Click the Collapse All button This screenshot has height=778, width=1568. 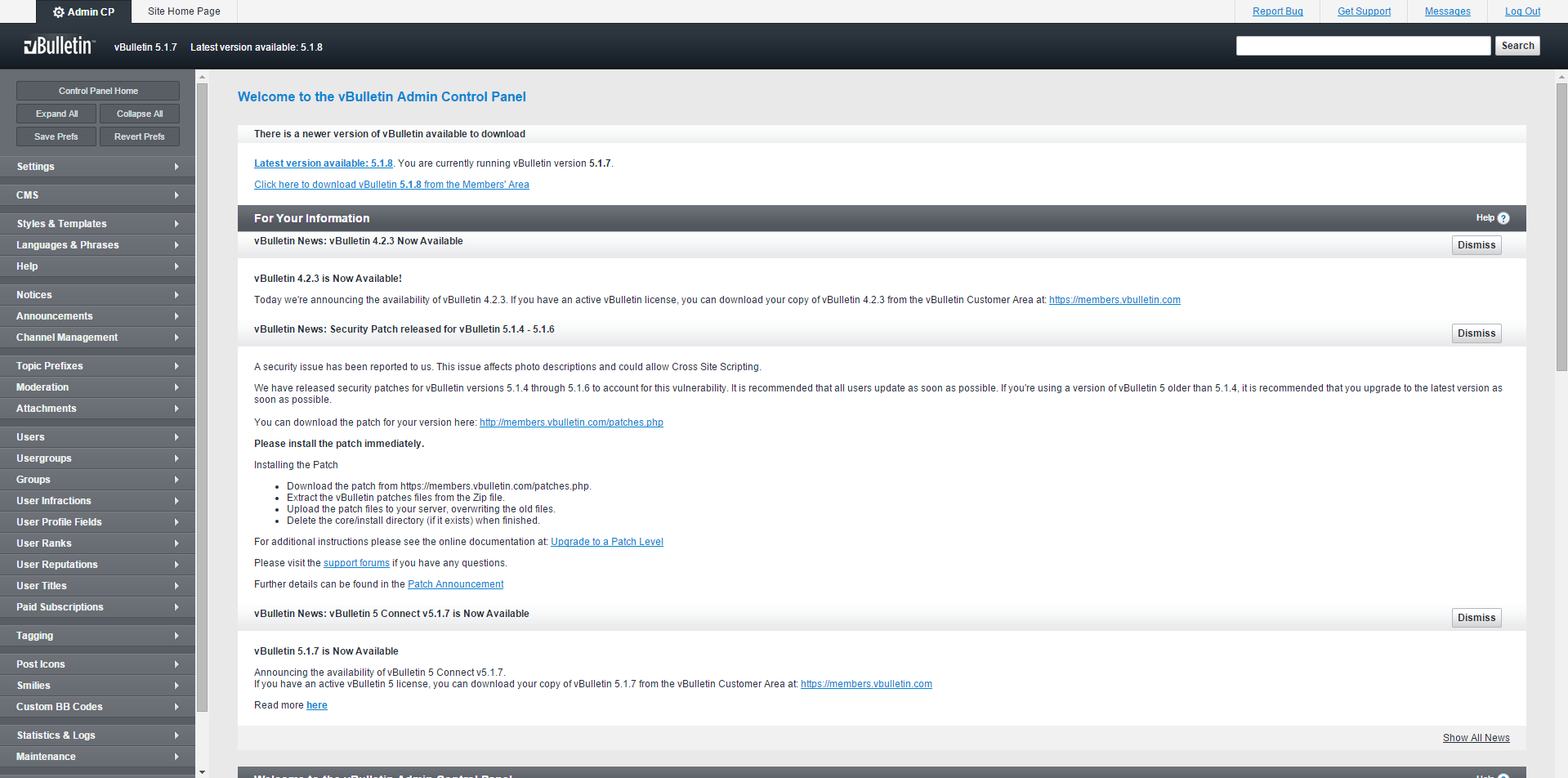coord(140,114)
